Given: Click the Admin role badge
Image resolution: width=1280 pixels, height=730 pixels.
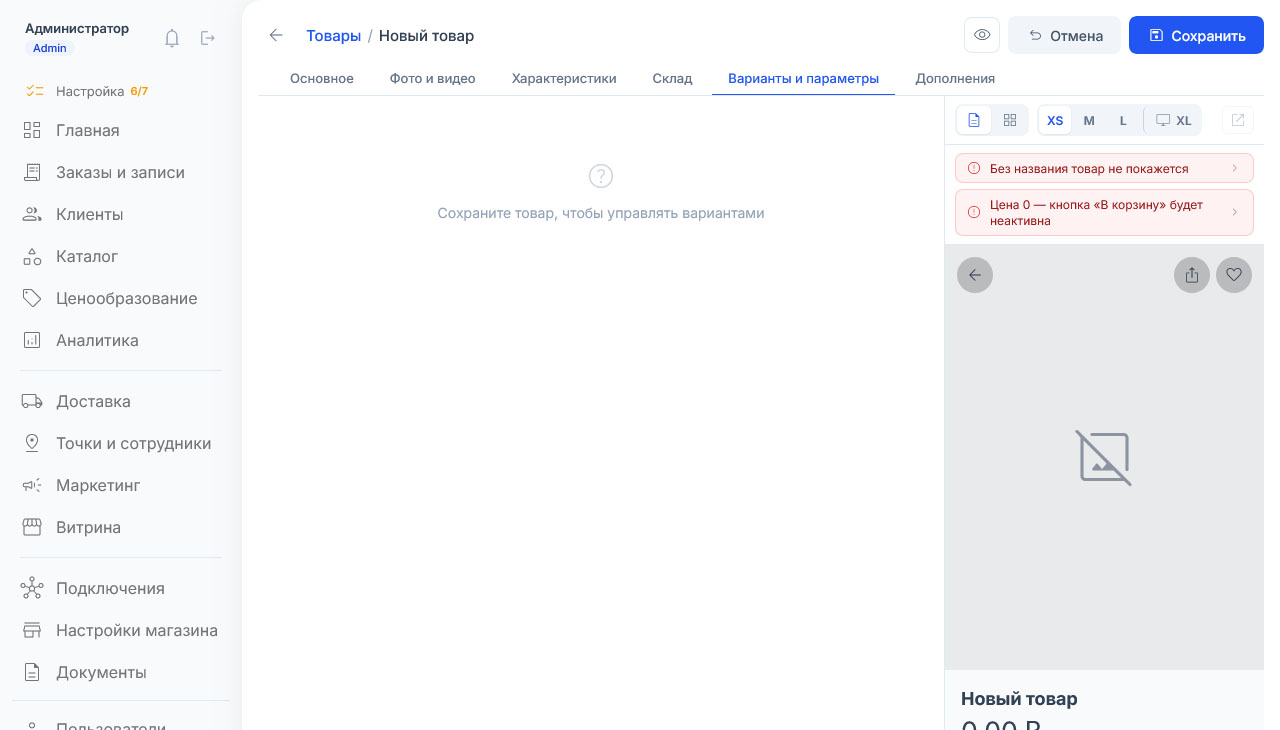Looking at the screenshot, I should coord(50,48).
